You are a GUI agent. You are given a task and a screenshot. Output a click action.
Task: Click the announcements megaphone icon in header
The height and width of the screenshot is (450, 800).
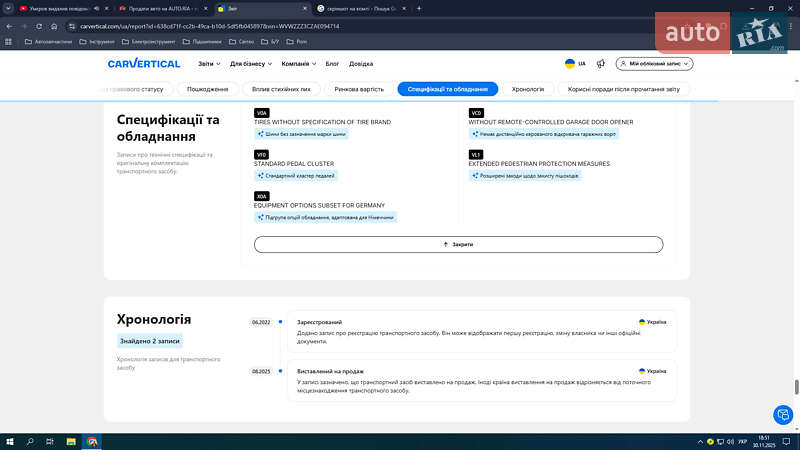point(601,63)
